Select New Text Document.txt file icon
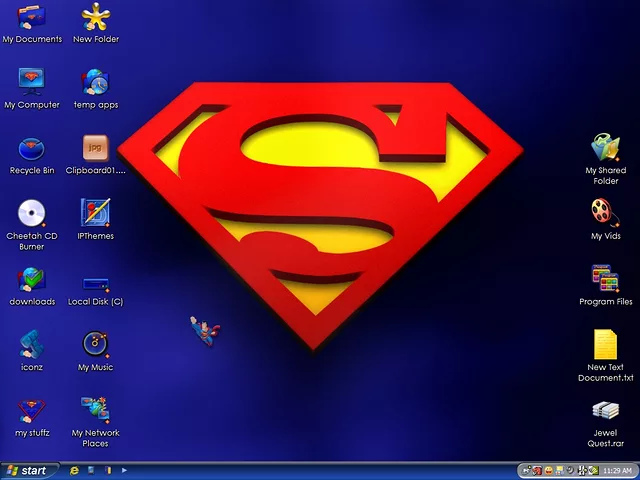 click(x=605, y=344)
